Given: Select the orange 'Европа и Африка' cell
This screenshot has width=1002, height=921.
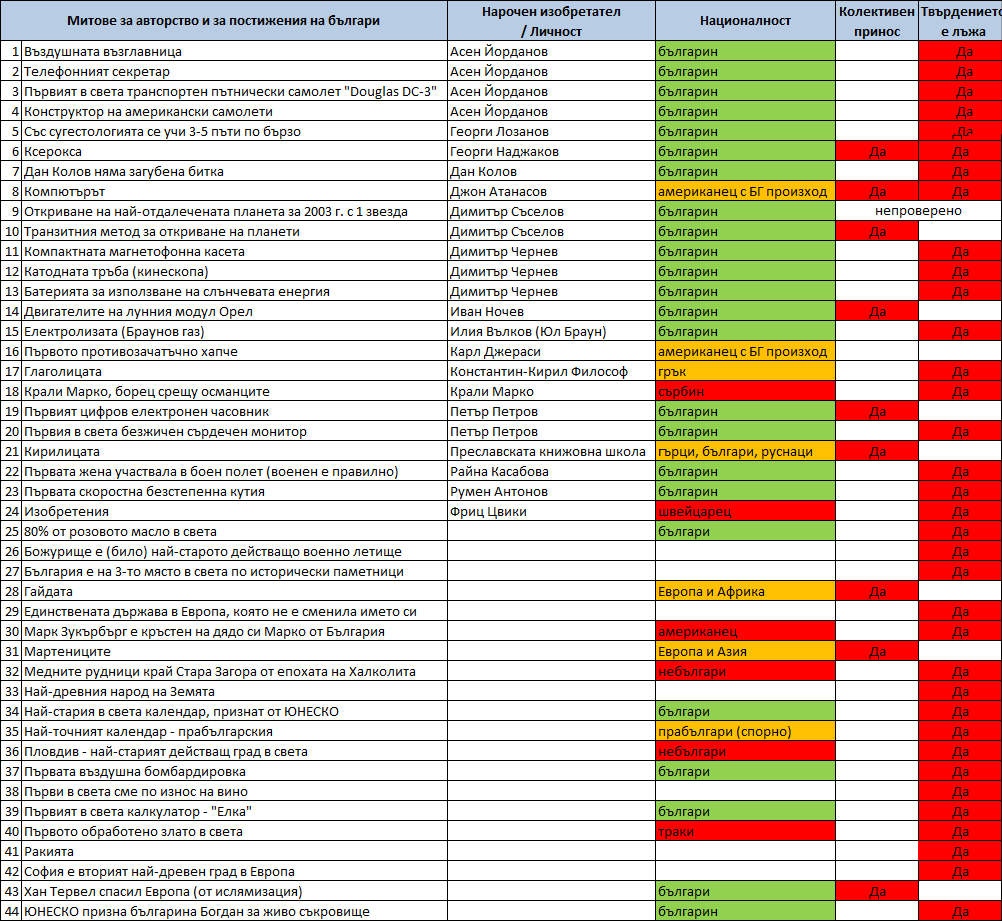Looking at the screenshot, I should click(745, 591).
